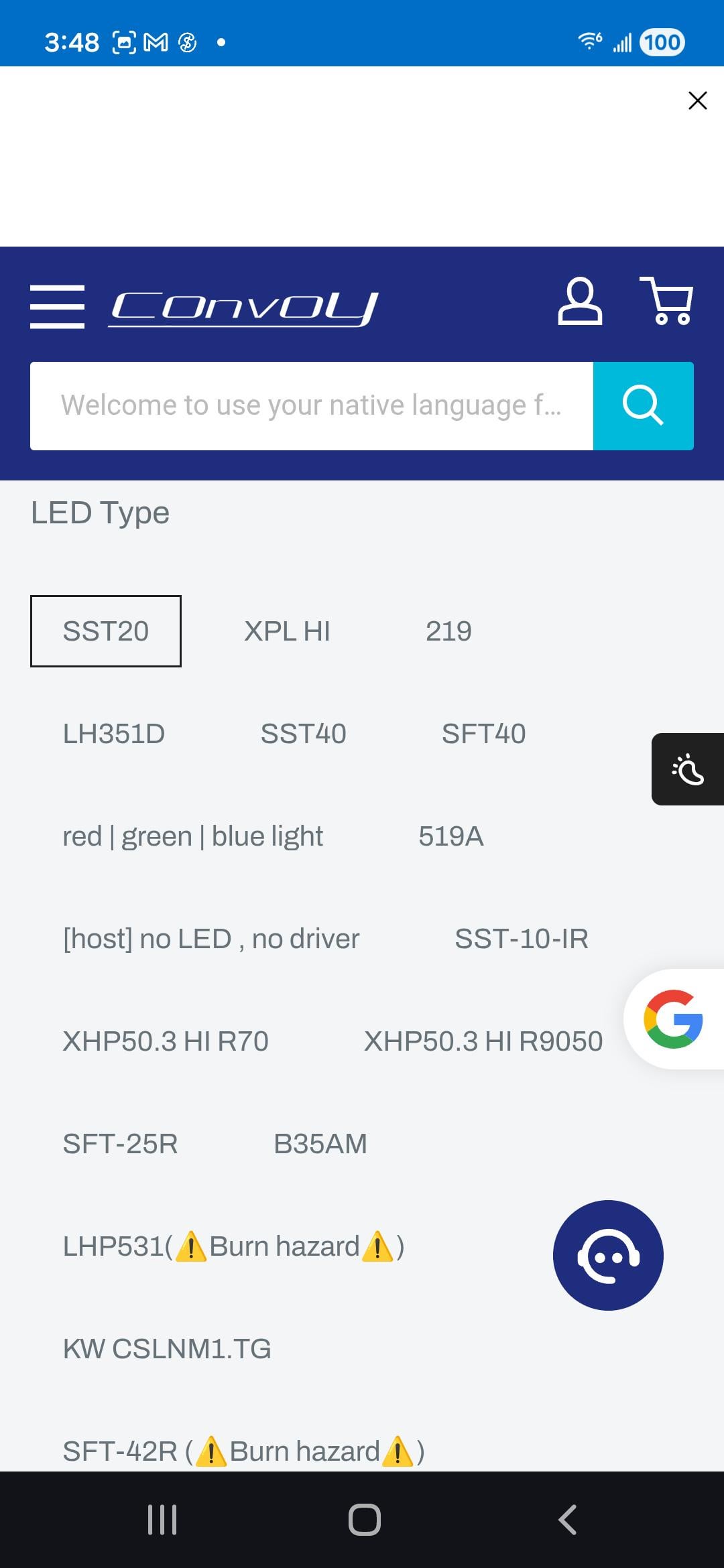This screenshot has width=724, height=1568.
Task: Choose the XPL HI LED type
Action: coord(287,631)
